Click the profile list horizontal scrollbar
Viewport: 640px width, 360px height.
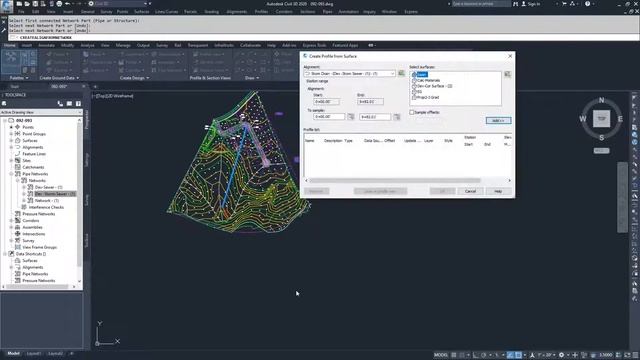tap(395, 180)
